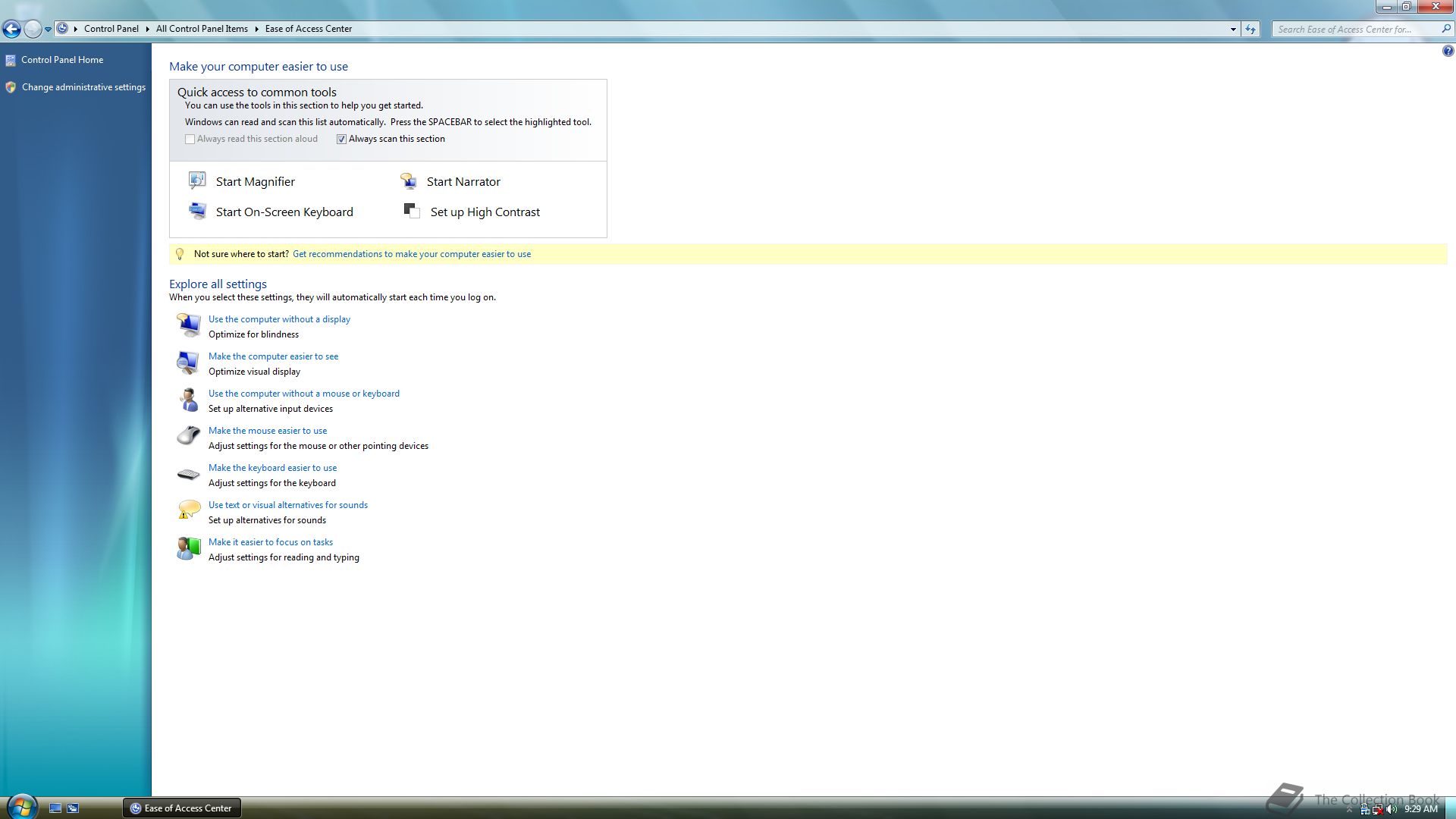The image size is (1456, 819).
Task: Open 'Make the computer easier to see'
Action: pos(273,356)
